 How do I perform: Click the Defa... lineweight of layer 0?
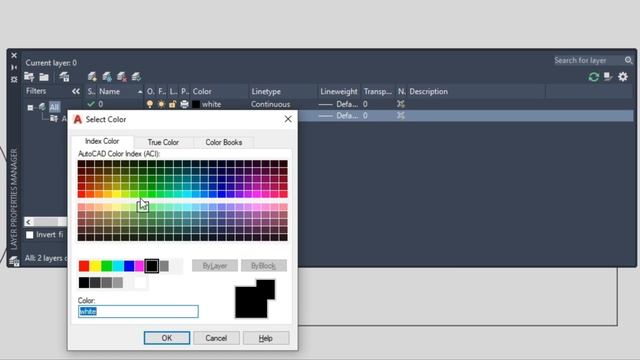click(339, 104)
